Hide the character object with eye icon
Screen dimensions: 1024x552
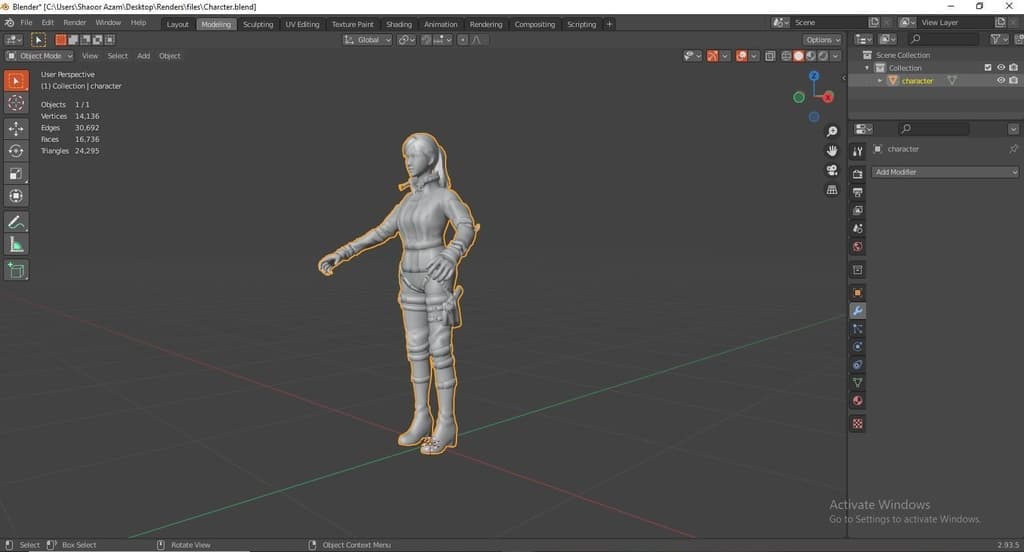coord(1000,81)
